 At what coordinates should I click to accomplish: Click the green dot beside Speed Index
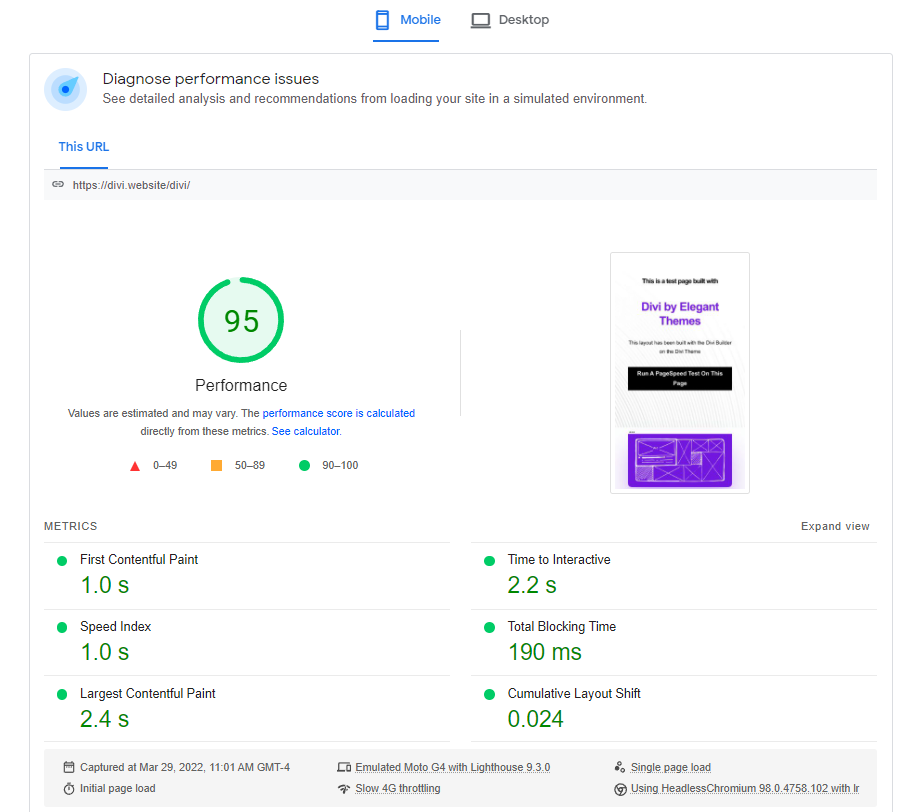pos(62,627)
